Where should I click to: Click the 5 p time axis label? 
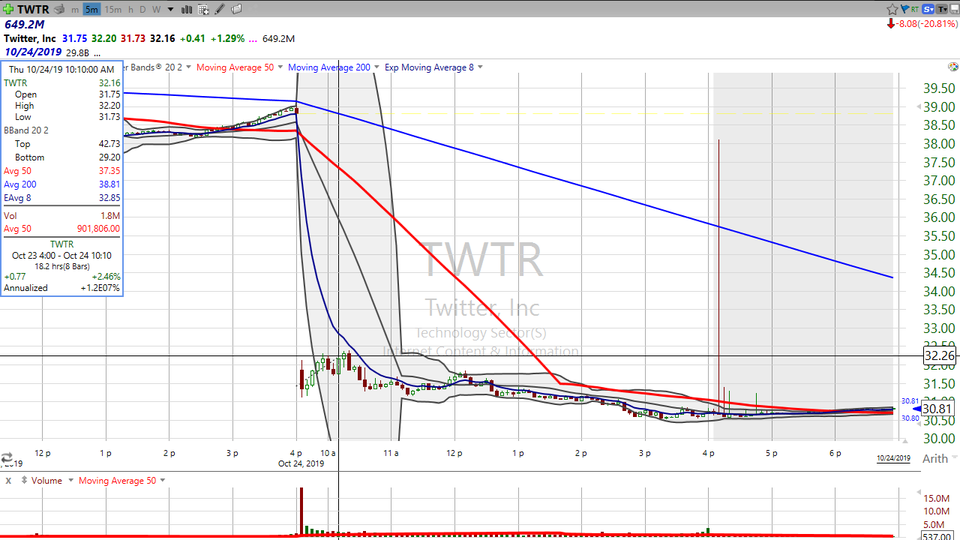pyautogui.click(x=771, y=453)
